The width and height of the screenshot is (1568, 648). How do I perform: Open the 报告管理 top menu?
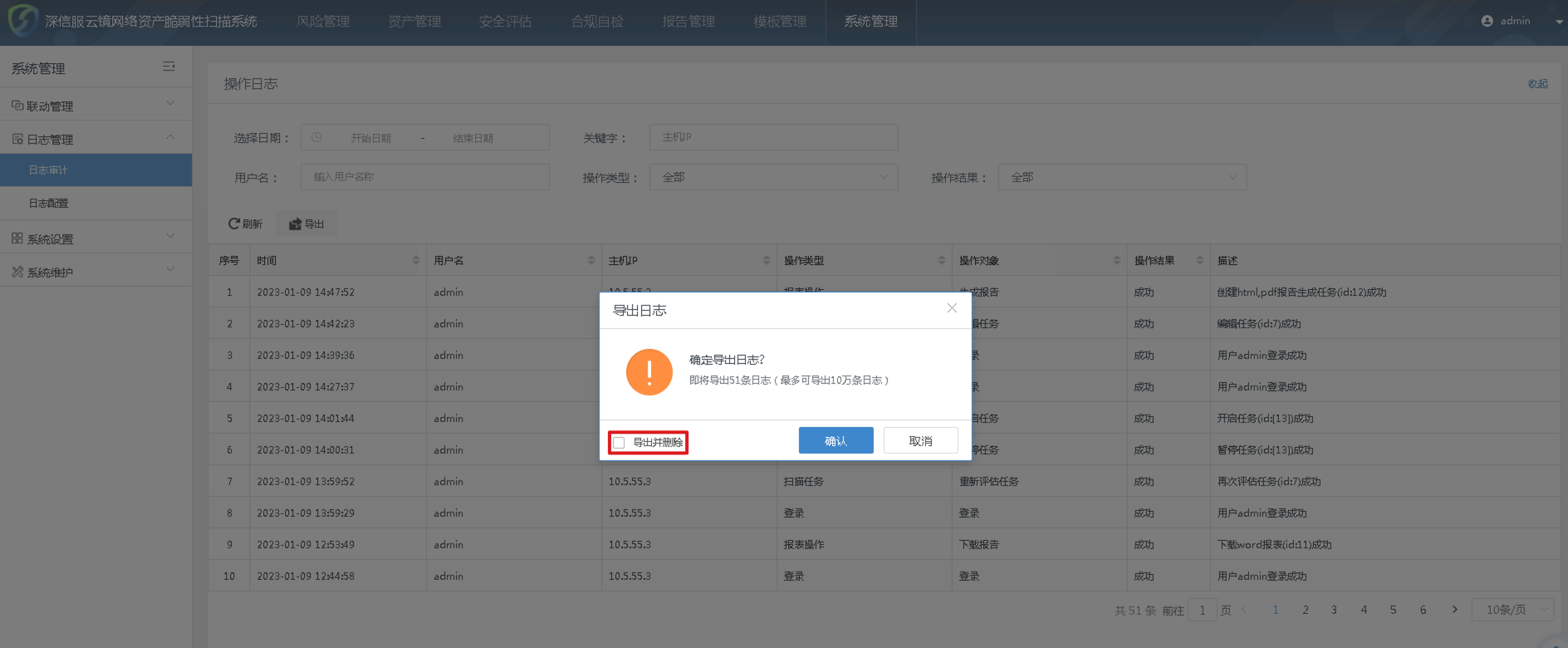pyautogui.click(x=688, y=22)
